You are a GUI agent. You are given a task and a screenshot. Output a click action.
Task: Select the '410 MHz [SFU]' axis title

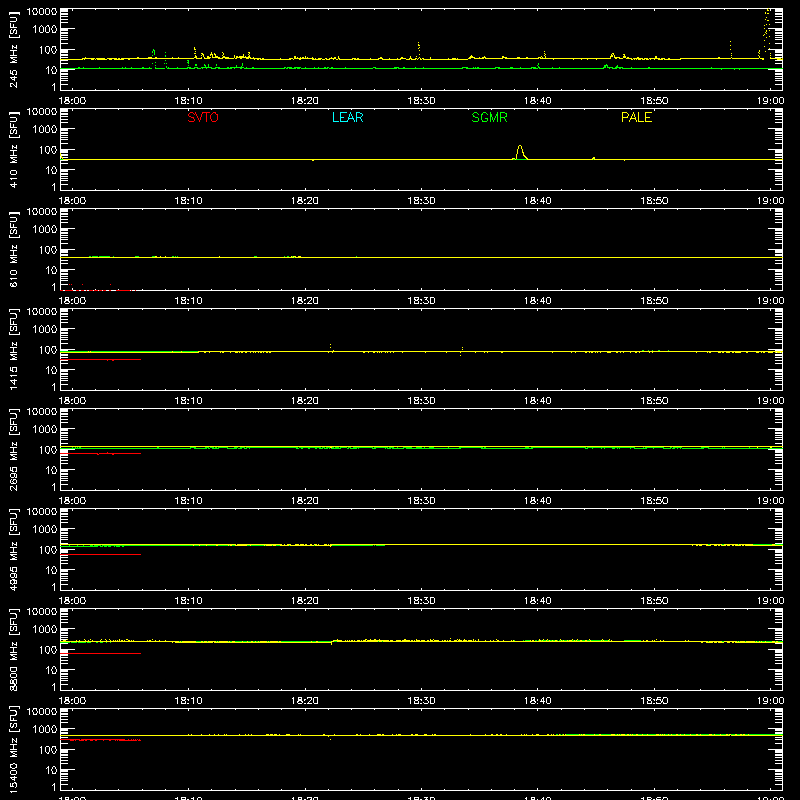point(14,149)
